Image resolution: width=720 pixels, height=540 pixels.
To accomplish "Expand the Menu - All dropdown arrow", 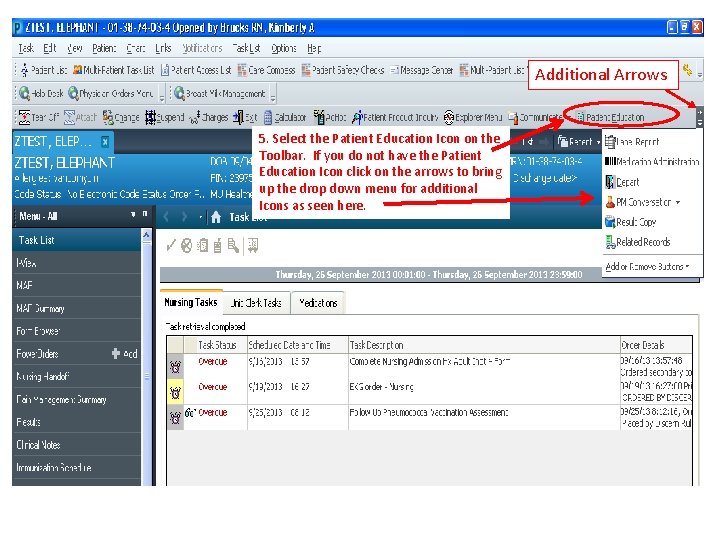I will [133, 214].
